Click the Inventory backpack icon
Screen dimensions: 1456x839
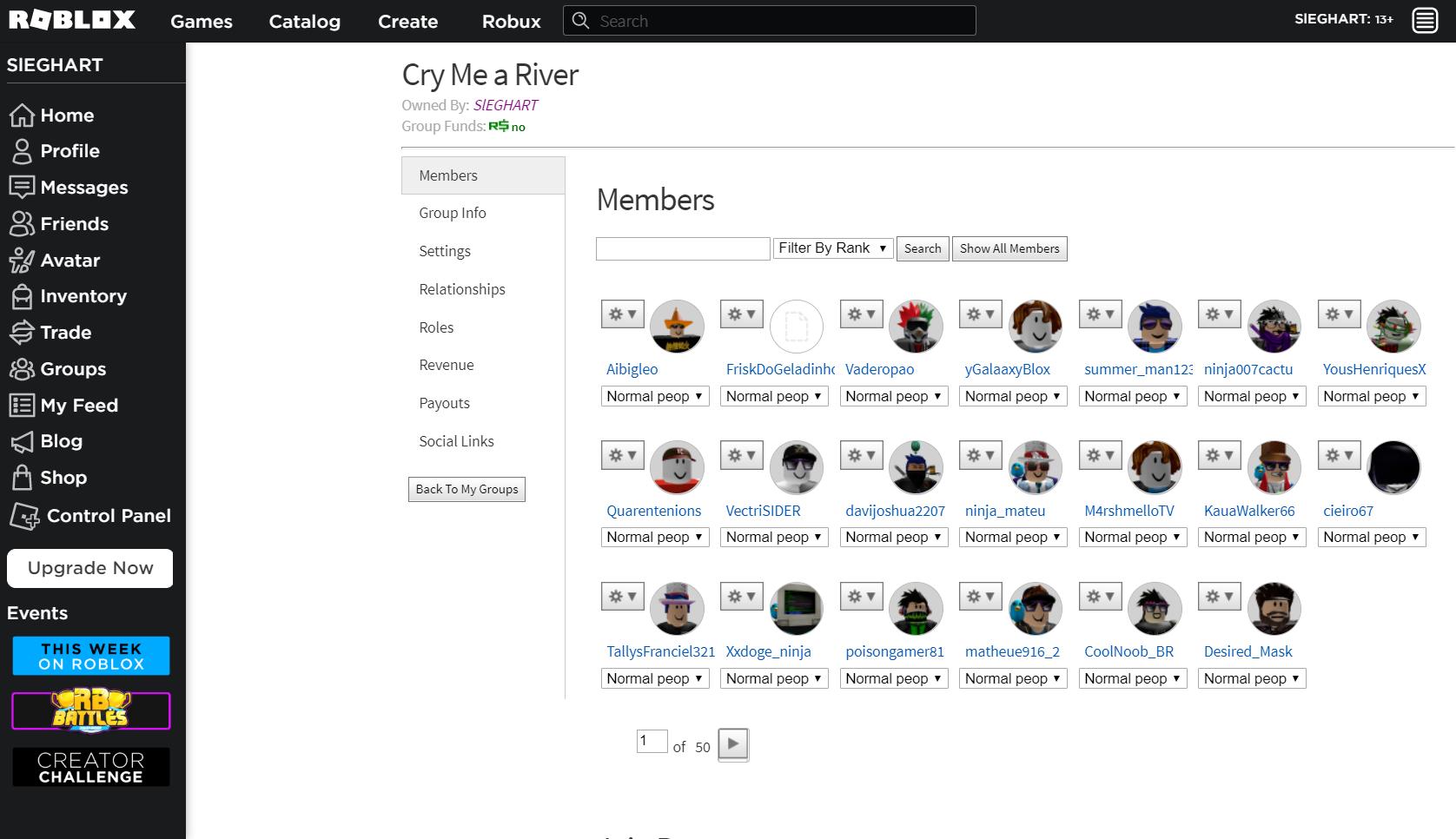click(x=22, y=296)
